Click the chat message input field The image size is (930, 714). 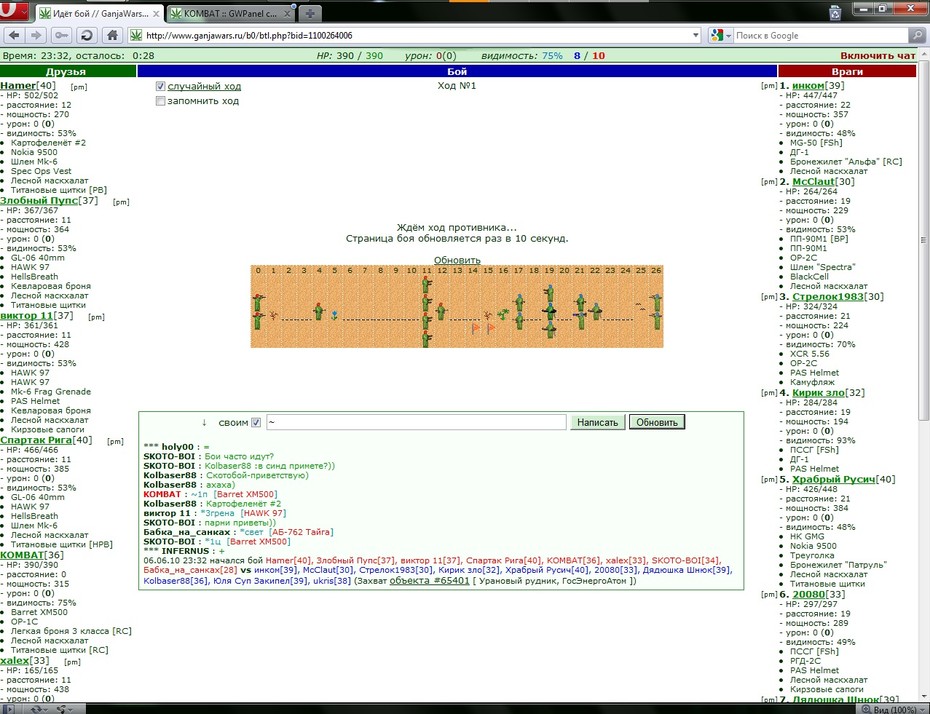(416, 422)
